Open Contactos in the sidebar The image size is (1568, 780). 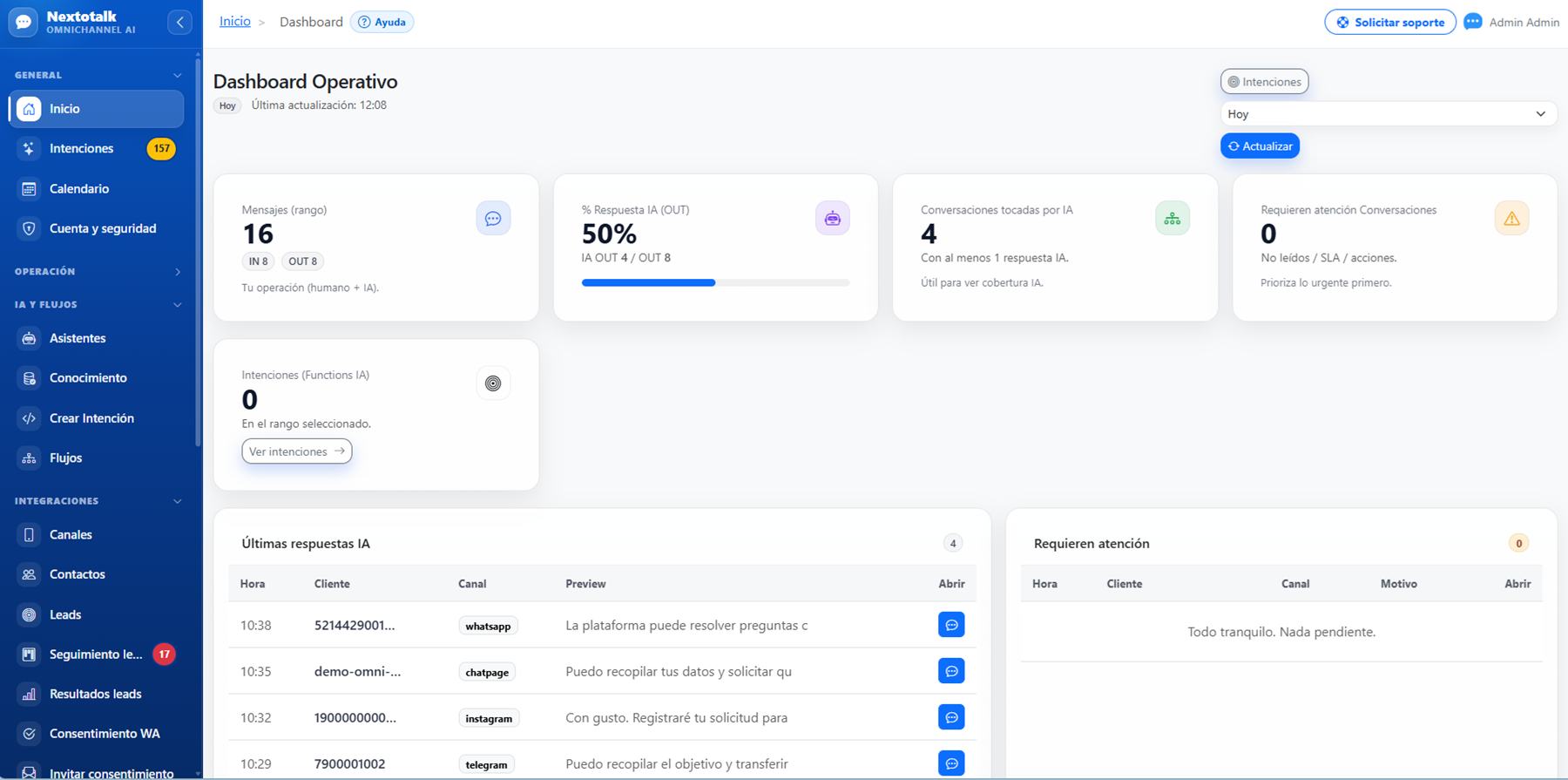[97, 574]
